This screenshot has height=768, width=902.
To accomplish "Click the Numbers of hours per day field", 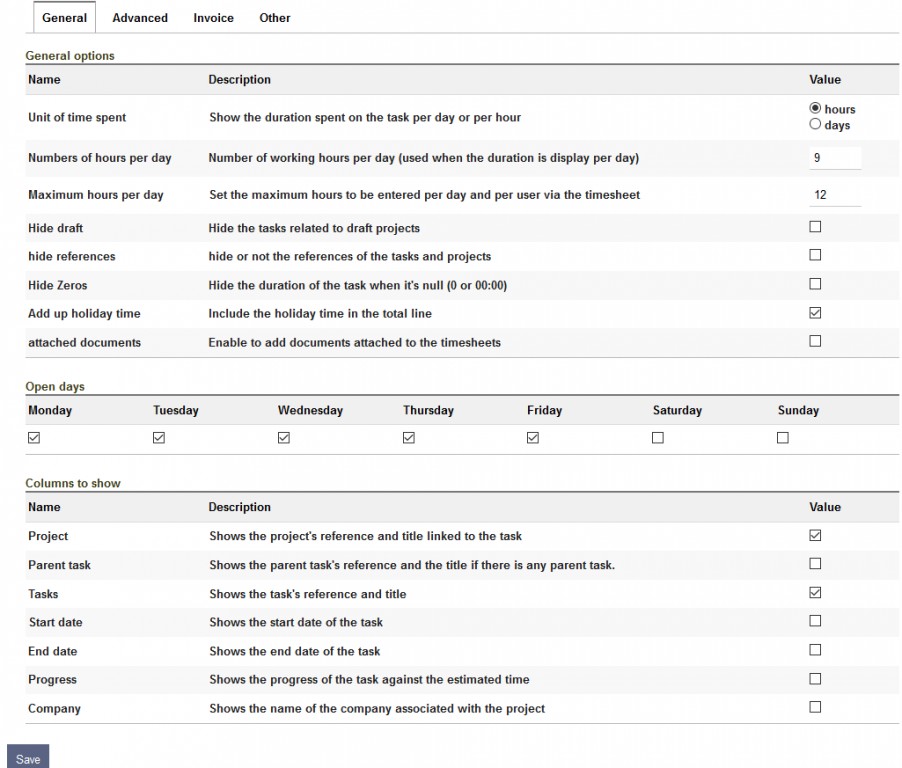I will click(x=834, y=158).
